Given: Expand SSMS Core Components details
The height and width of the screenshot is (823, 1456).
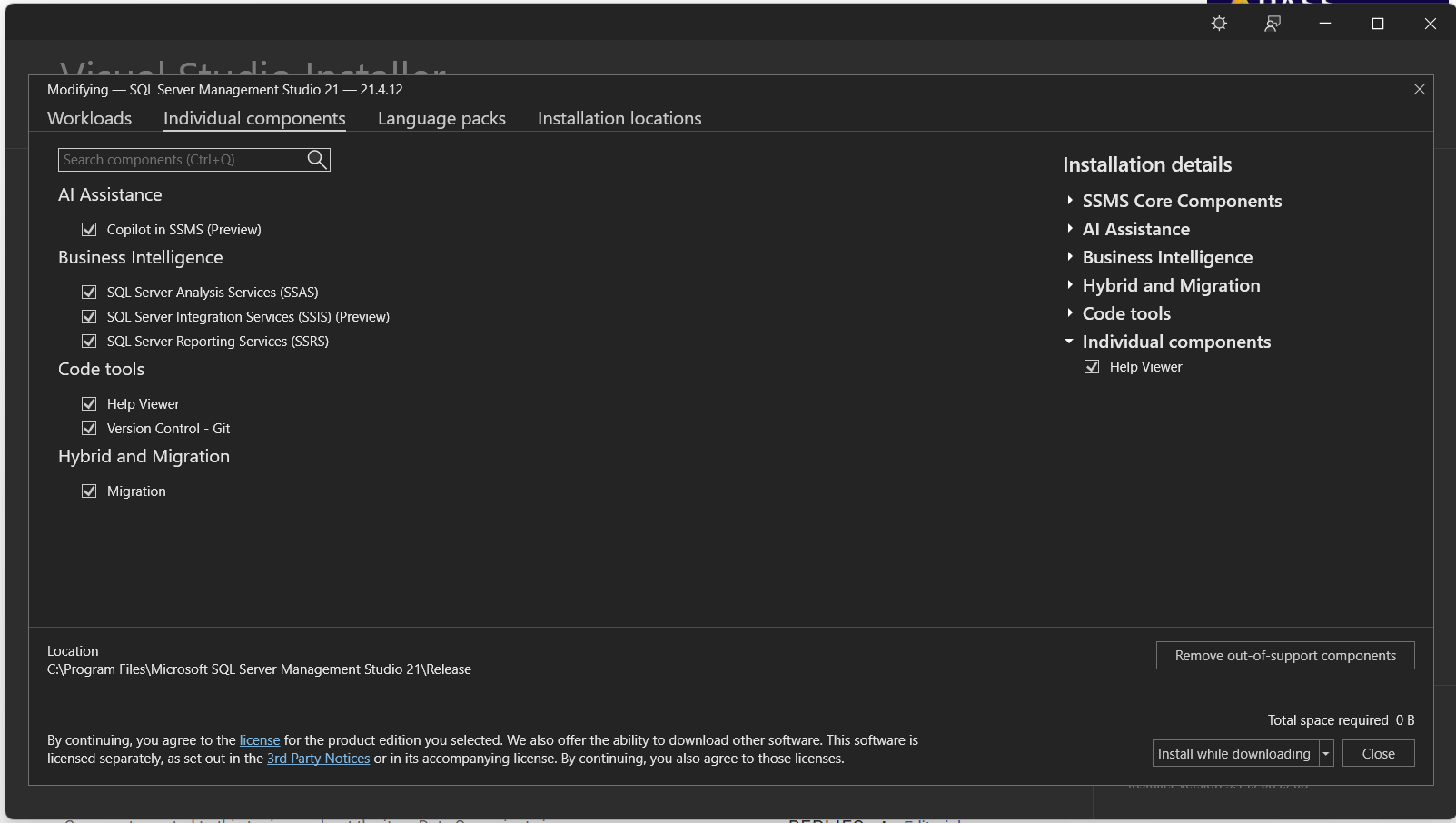Looking at the screenshot, I should point(1070,201).
